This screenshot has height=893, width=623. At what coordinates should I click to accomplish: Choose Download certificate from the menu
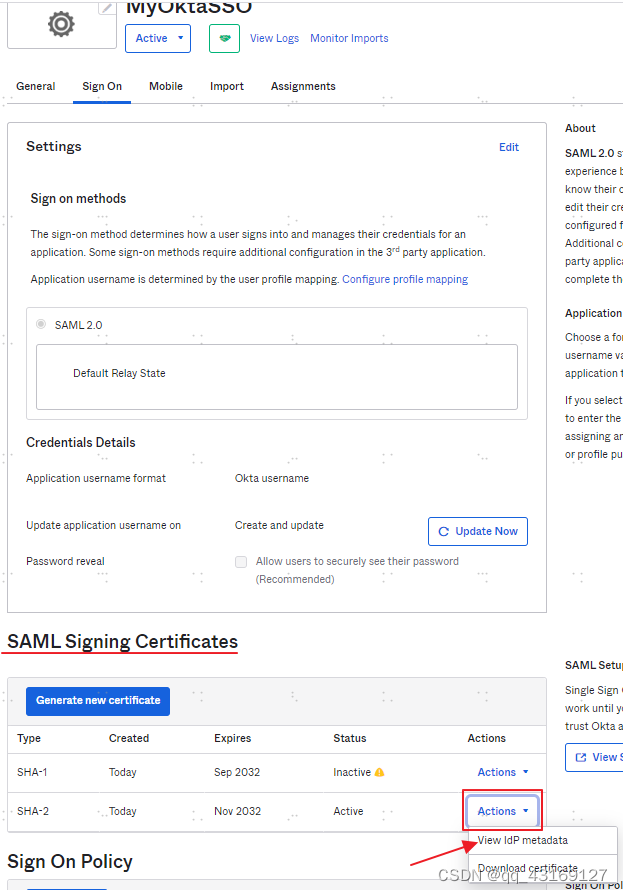tap(527, 867)
